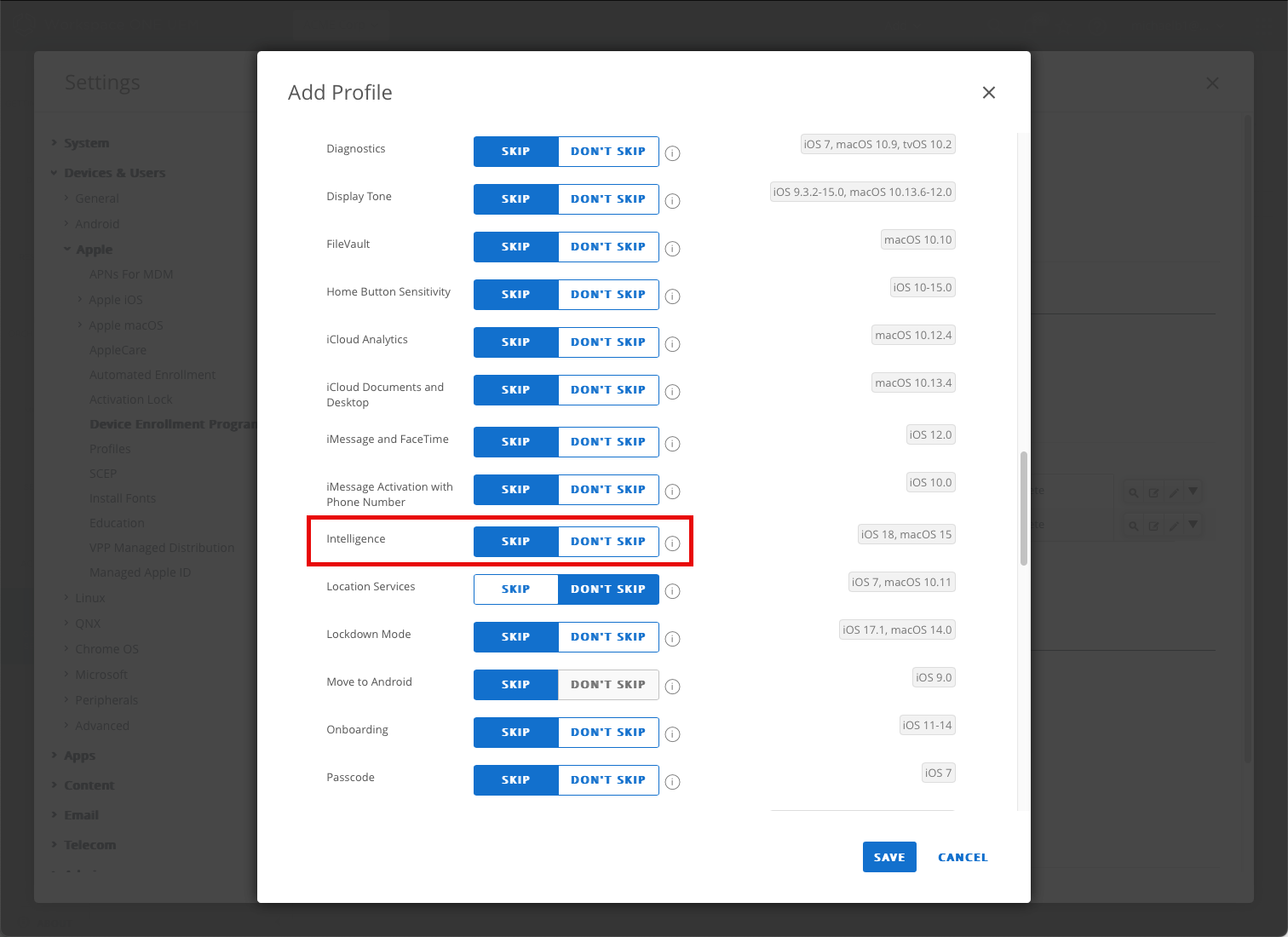Image resolution: width=1288 pixels, height=937 pixels.
Task: Select Profiles under Apple
Action: tap(110, 448)
